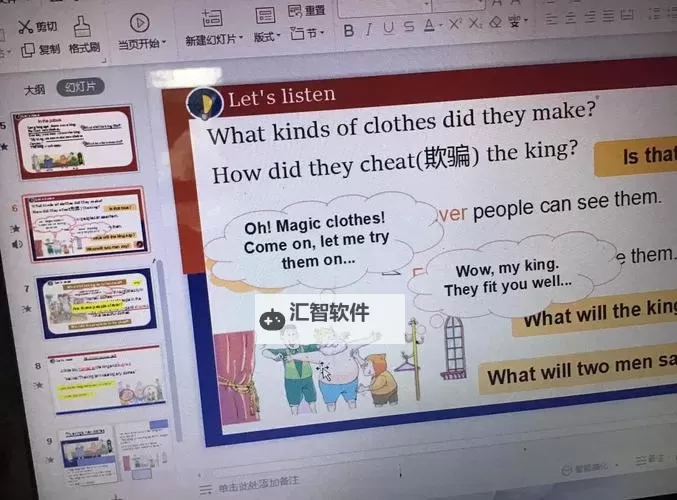The height and width of the screenshot is (500, 677).
Task: Apply distributed alignment icon
Action: point(627,15)
